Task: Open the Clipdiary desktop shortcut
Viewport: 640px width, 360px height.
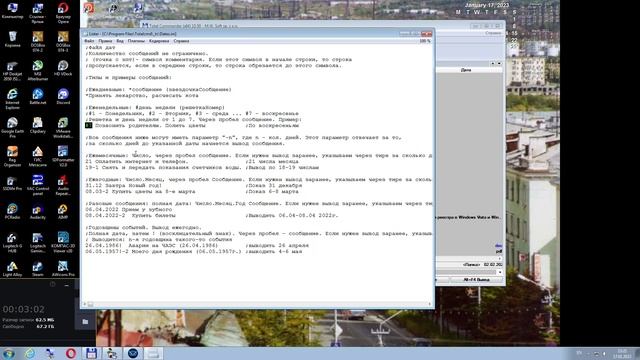Action: (x=38, y=126)
